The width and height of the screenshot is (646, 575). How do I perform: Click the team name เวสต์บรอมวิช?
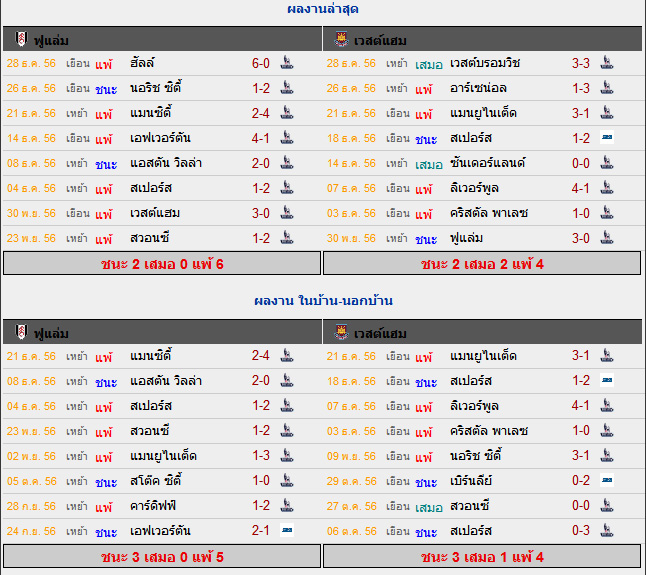tap(485, 63)
